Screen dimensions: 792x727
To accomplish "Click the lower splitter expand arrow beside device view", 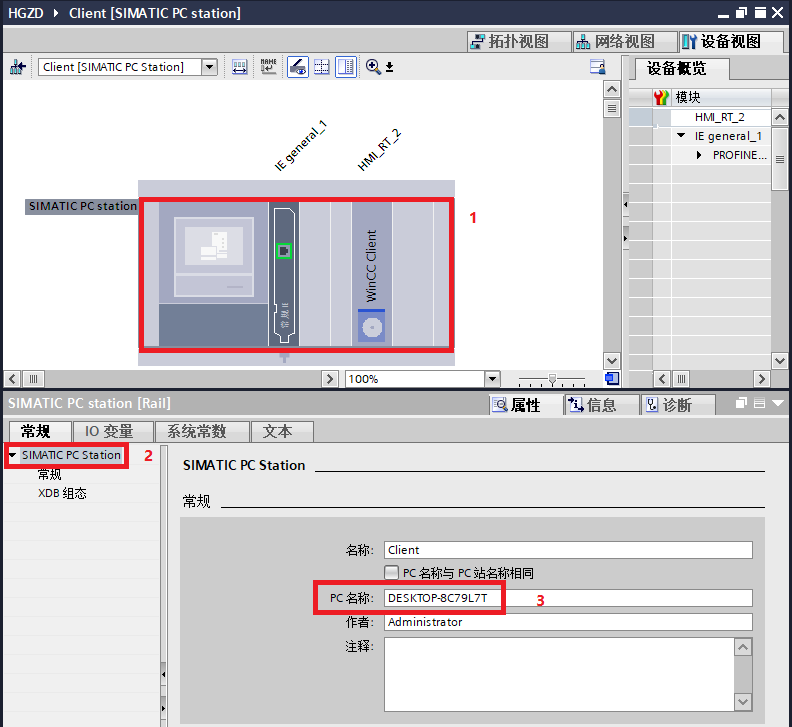I will pos(625,238).
